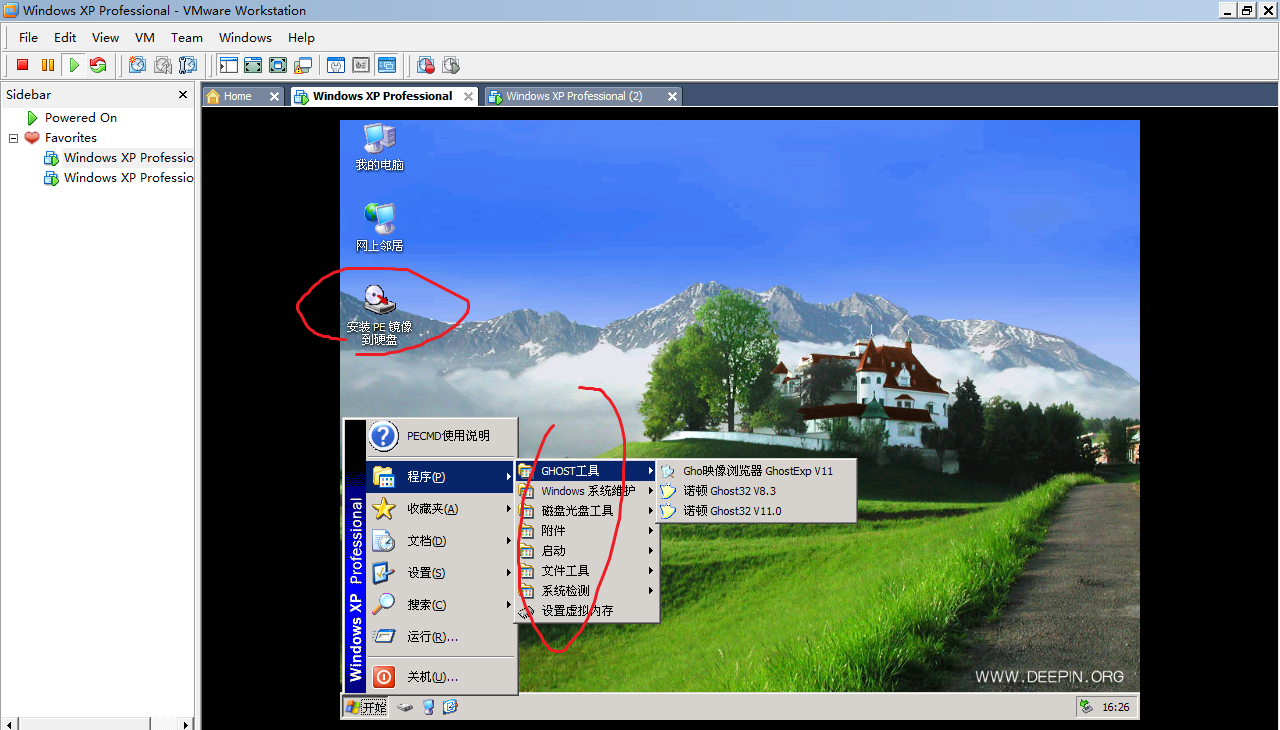
Task: Expand the 文档(D) start menu entry
Action: (441, 541)
